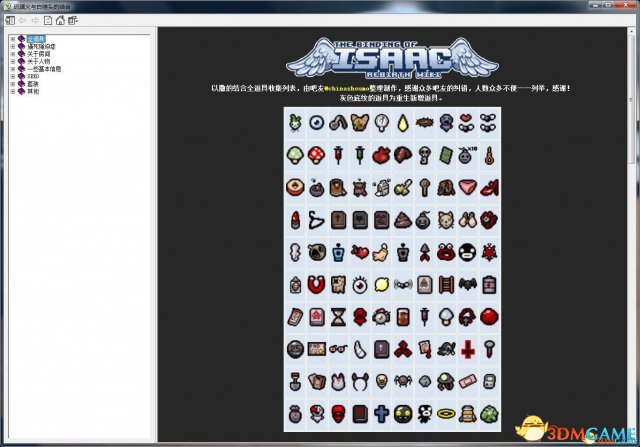Viewport: 640px width, 447px height.
Task: Select the 其他 topic label
Action: coord(33,91)
